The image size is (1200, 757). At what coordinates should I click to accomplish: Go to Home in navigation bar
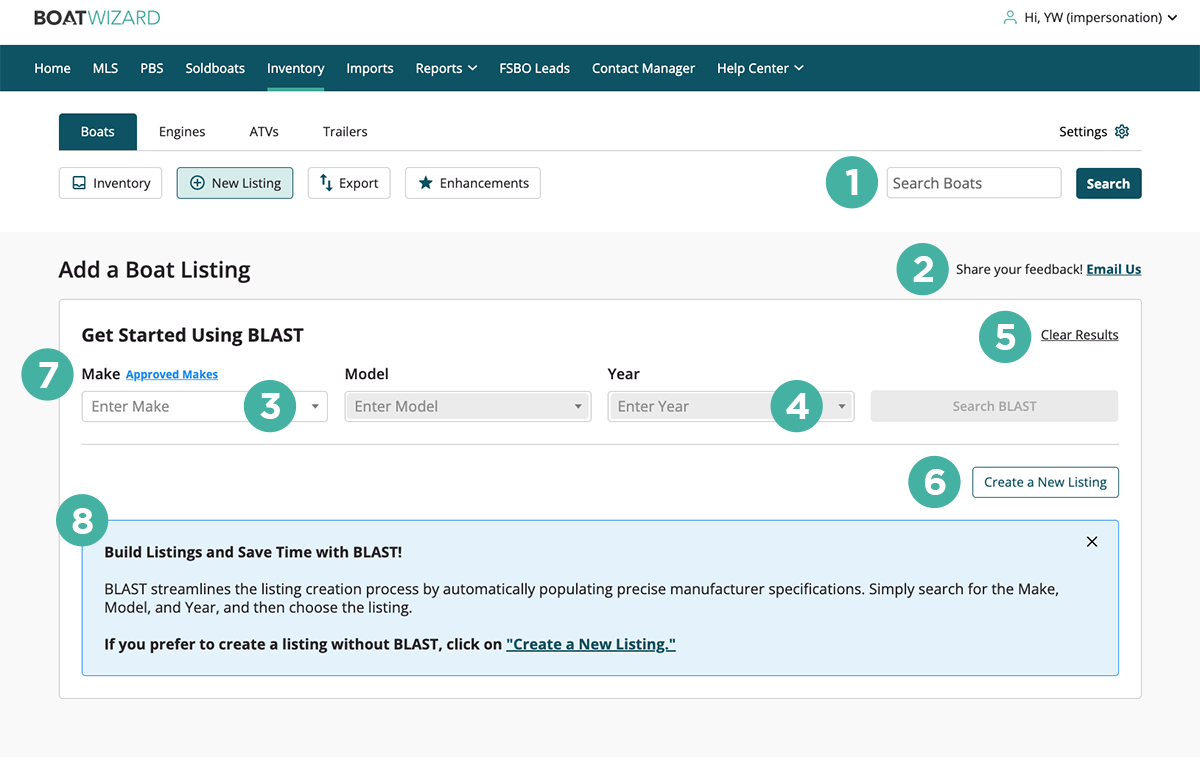[x=52, y=68]
